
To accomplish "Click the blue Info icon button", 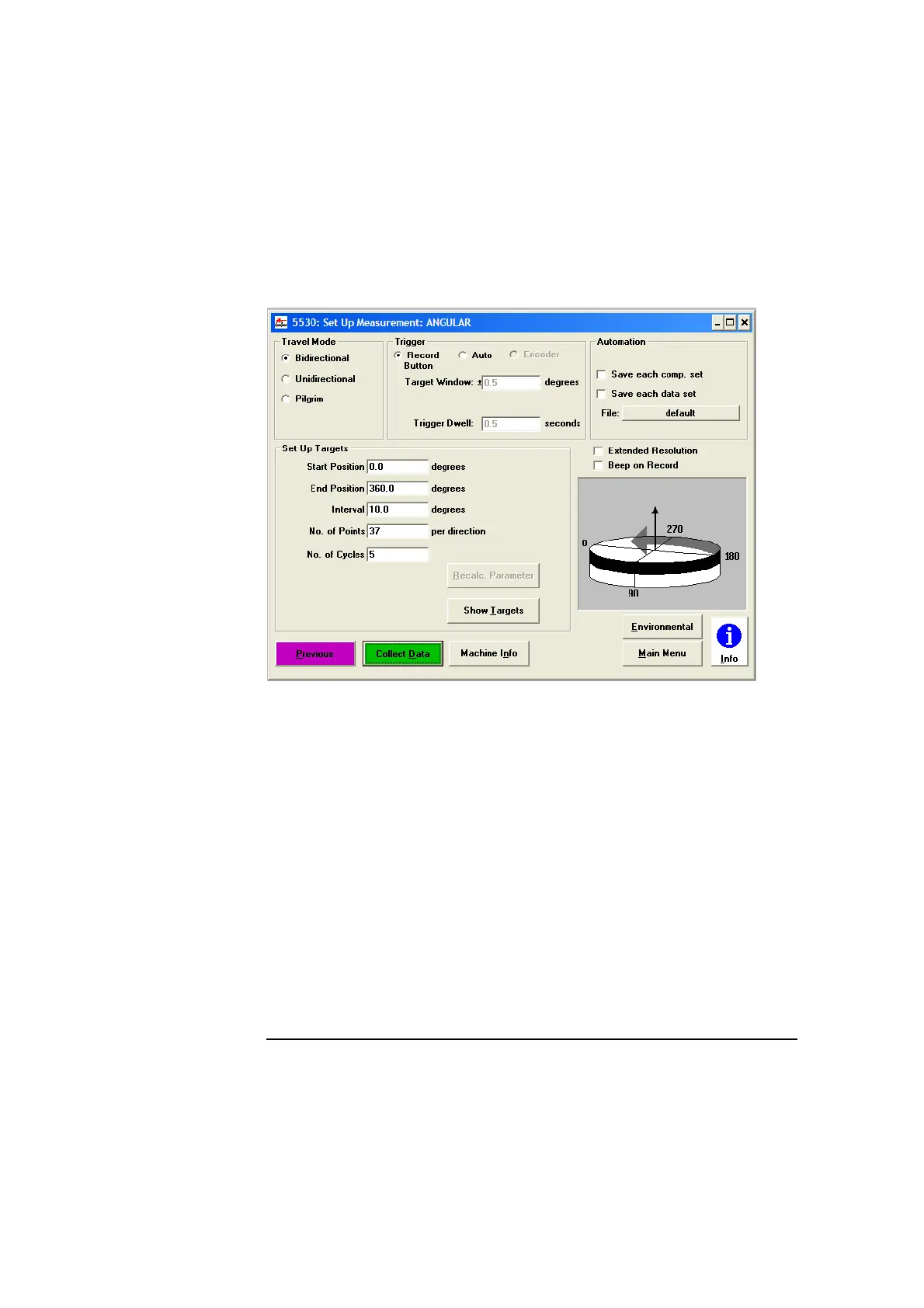I will (x=729, y=642).
